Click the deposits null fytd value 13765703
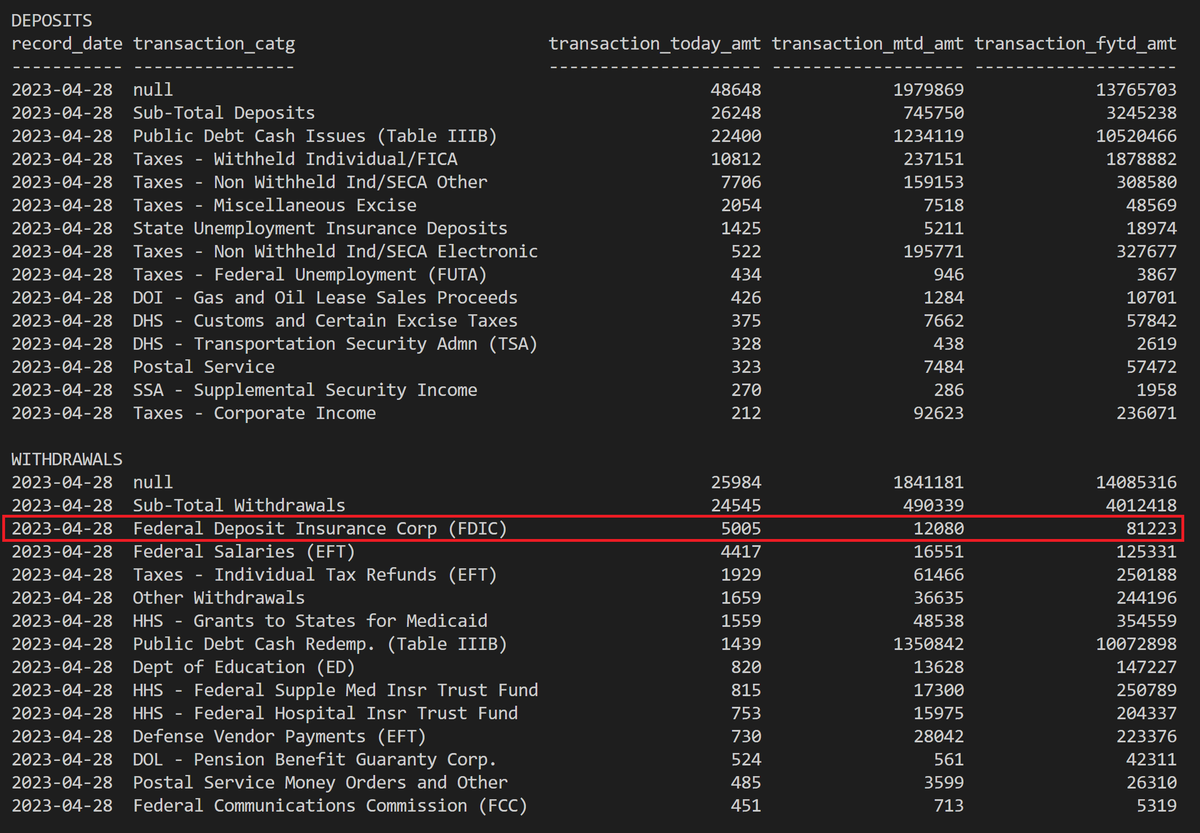The width and height of the screenshot is (1200, 833). pos(1136,90)
